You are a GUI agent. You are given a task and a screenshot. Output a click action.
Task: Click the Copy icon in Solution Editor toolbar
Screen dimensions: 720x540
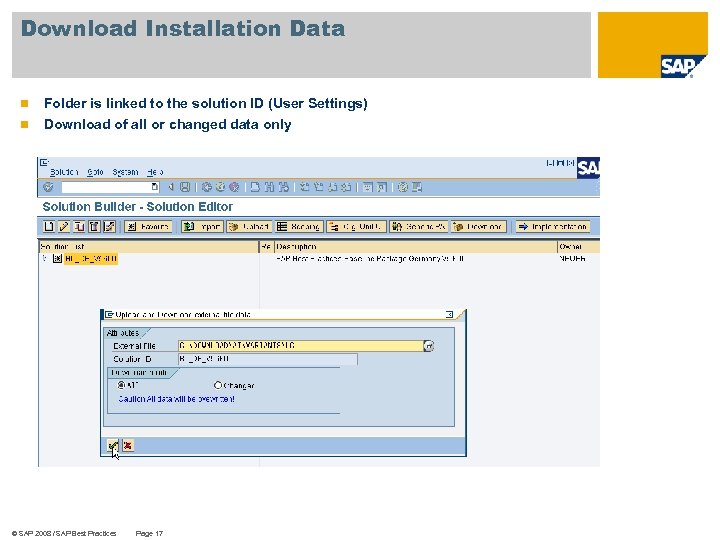pos(79,226)
